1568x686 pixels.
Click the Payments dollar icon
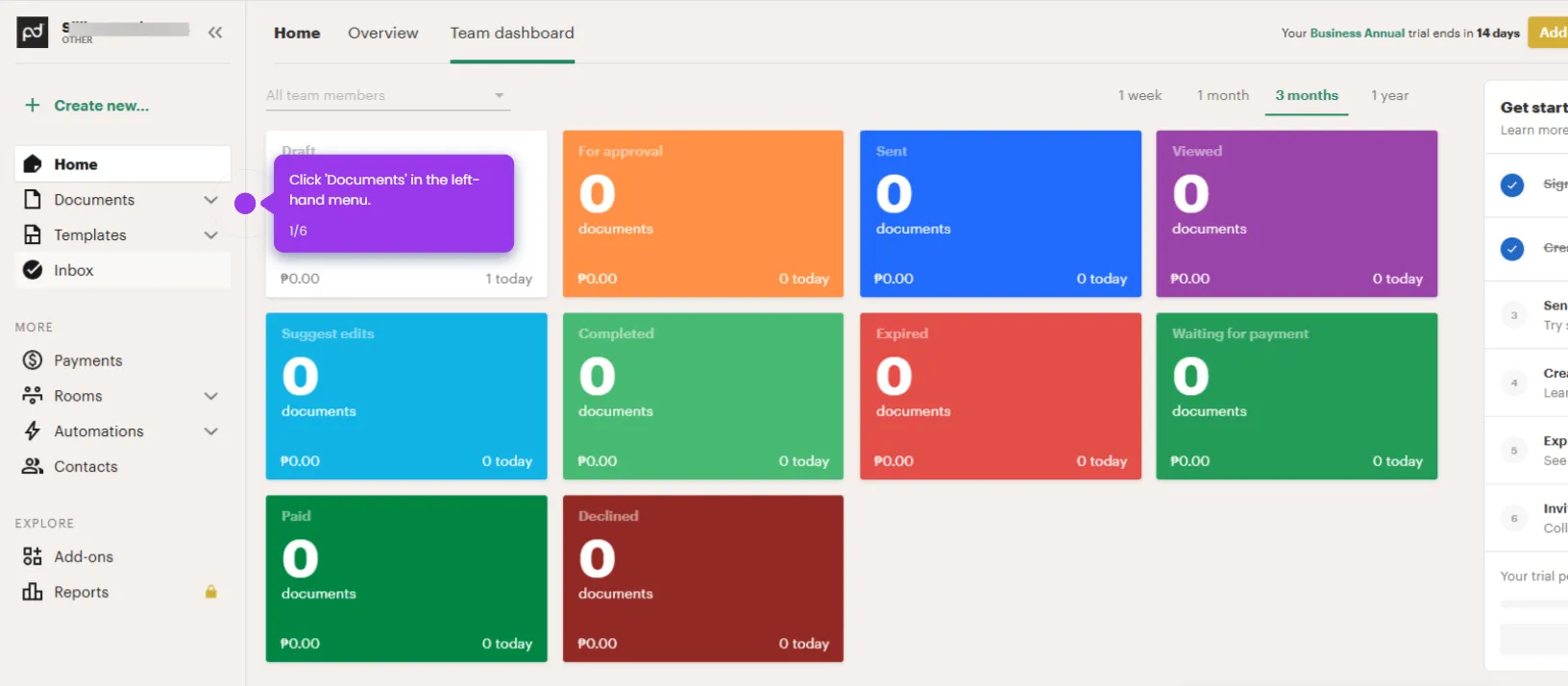pos(33,360)
